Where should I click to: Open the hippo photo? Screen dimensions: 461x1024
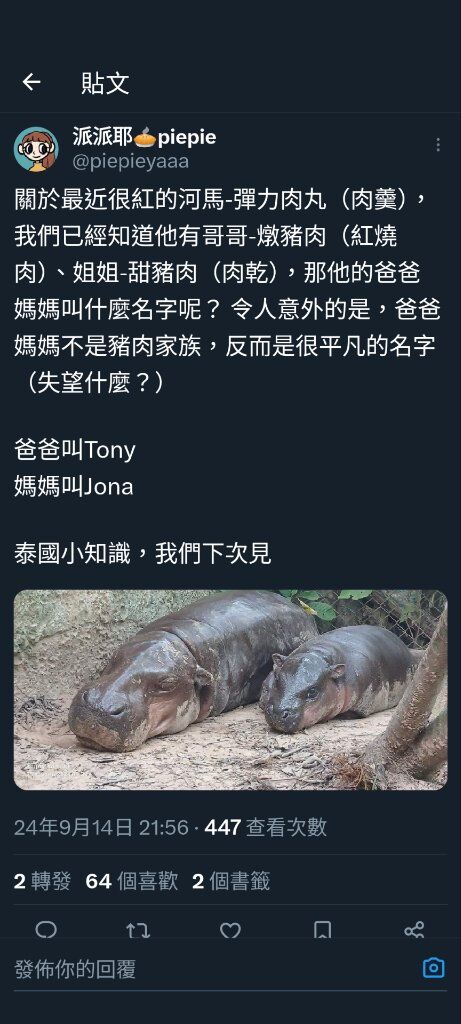(230, 690)
